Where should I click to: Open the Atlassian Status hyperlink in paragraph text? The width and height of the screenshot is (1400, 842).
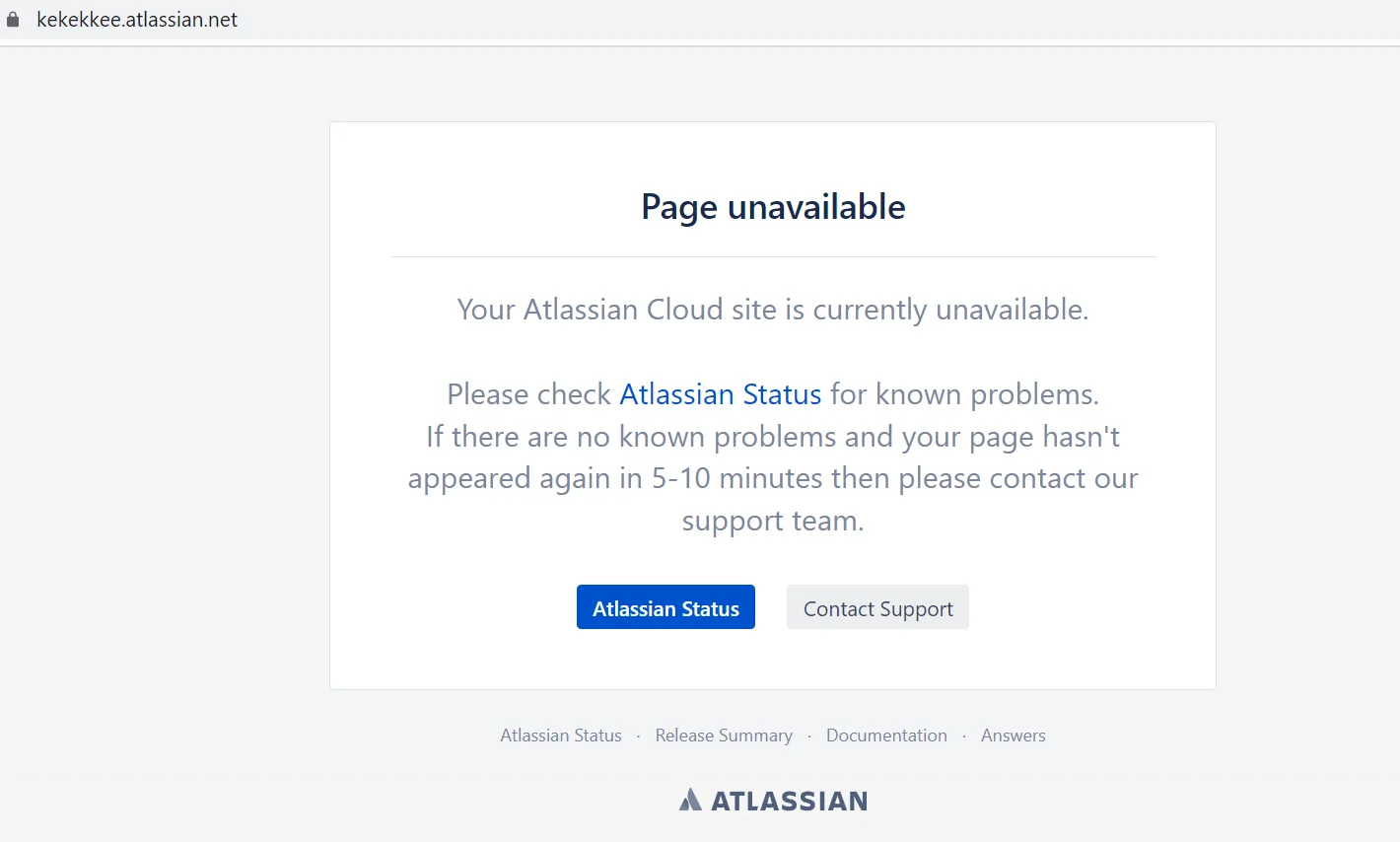click(x=720, y=393)
